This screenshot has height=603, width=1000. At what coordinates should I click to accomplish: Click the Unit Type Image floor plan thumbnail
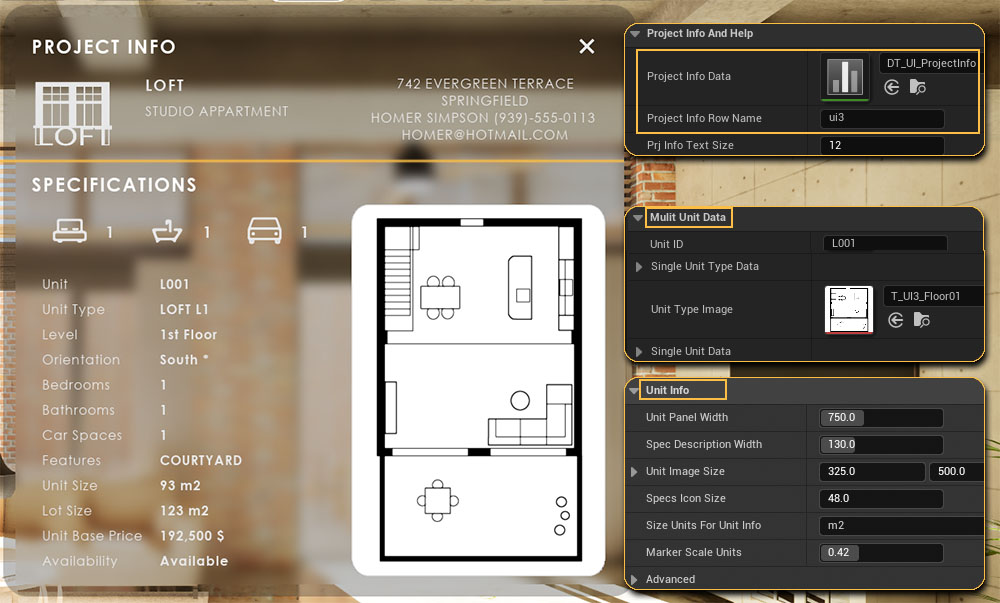click(x=848, y=309)
